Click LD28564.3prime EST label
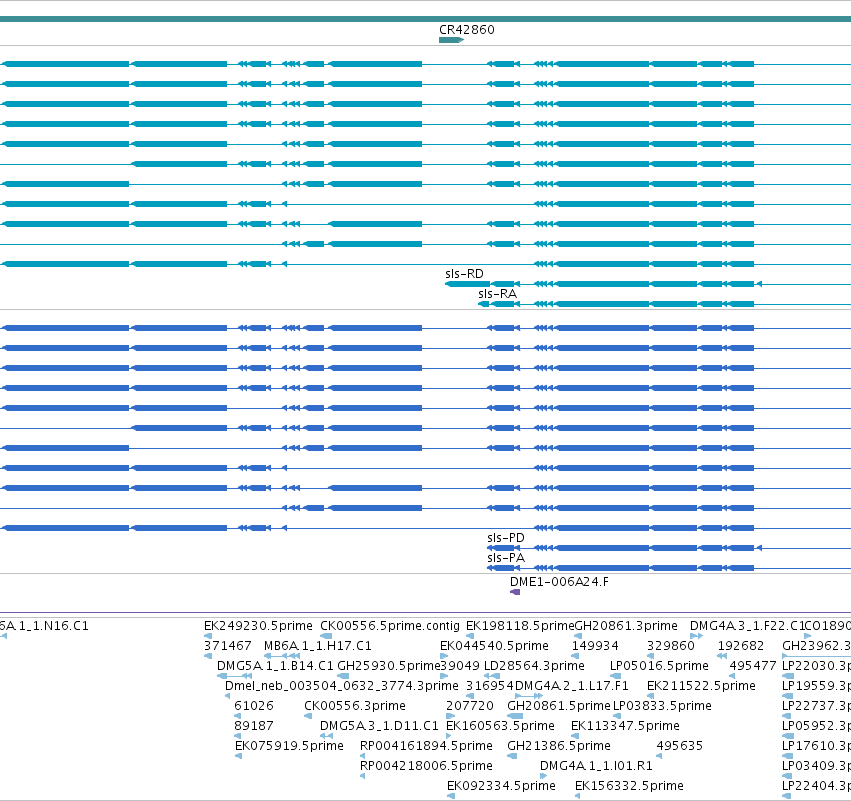Screen dimensions: 851x801 (534, 666)
